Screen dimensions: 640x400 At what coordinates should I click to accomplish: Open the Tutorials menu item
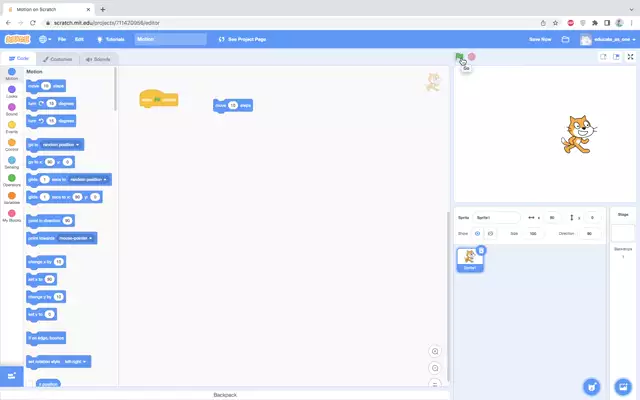click(111, 39)
